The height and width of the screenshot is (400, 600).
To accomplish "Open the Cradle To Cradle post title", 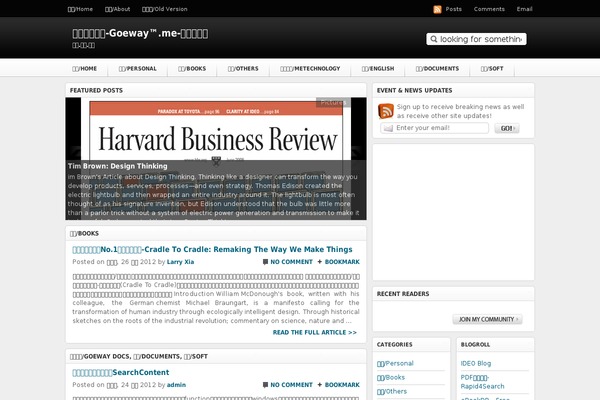I will pyautogui.click(x=212, y=250).
